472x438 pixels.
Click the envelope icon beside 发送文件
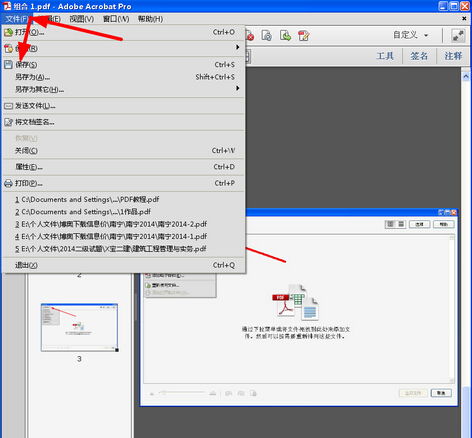[x=8, y=106]
